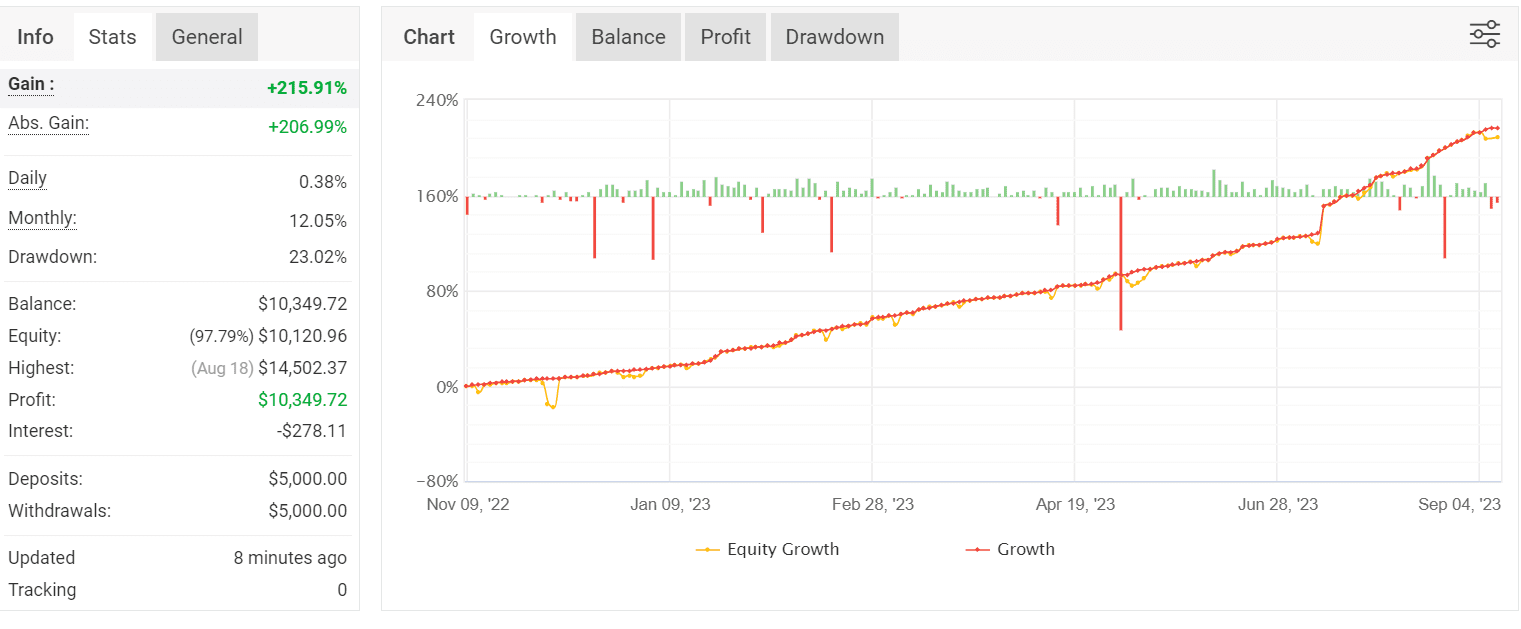Show the Profit chart
The height and width of the screenshot is (629, 1521).
pyautogui.click(x=725, y=36)
